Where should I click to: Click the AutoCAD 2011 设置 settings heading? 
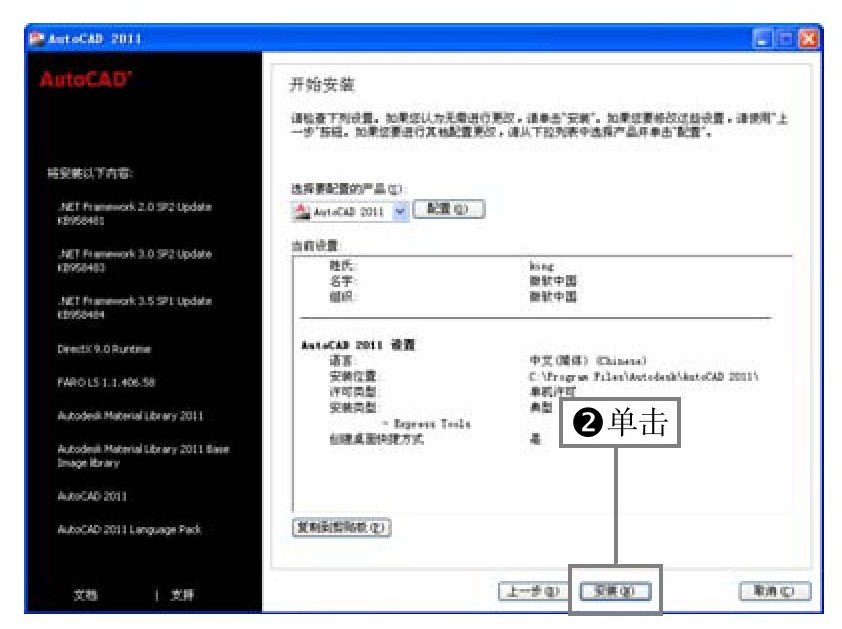click(x=358, y=345)
